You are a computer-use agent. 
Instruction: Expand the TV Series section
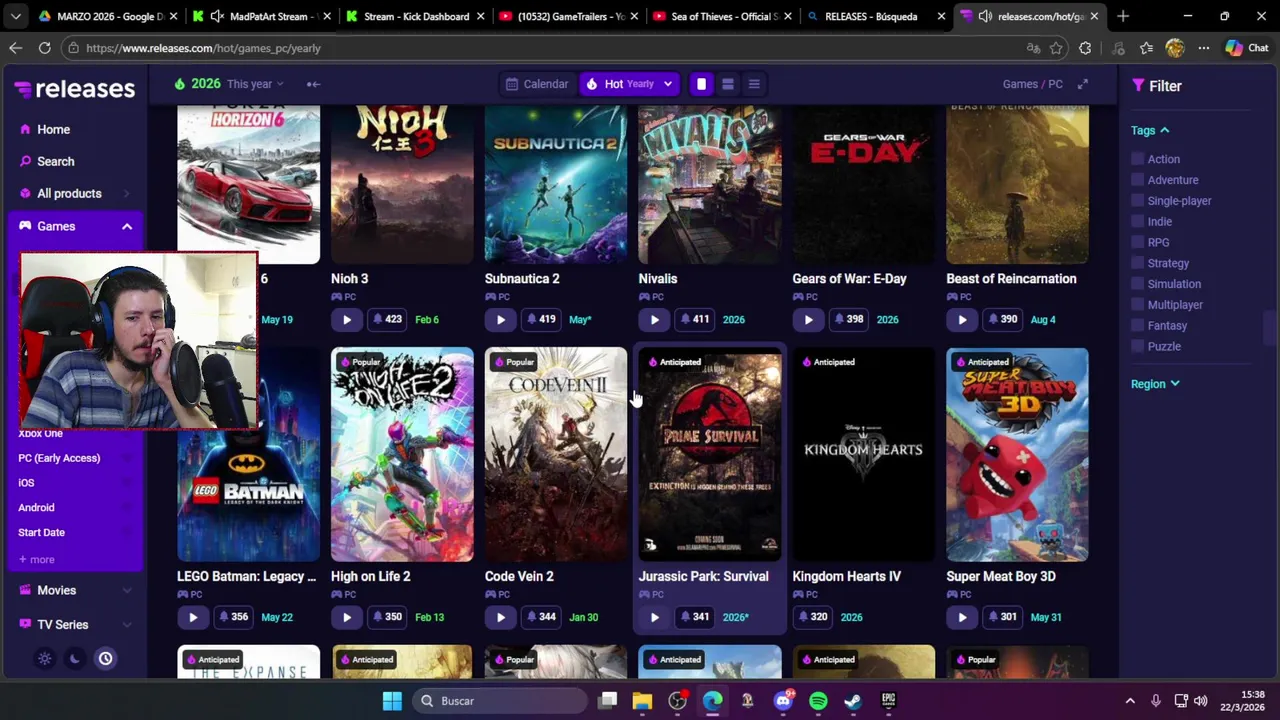pos(75,624)
